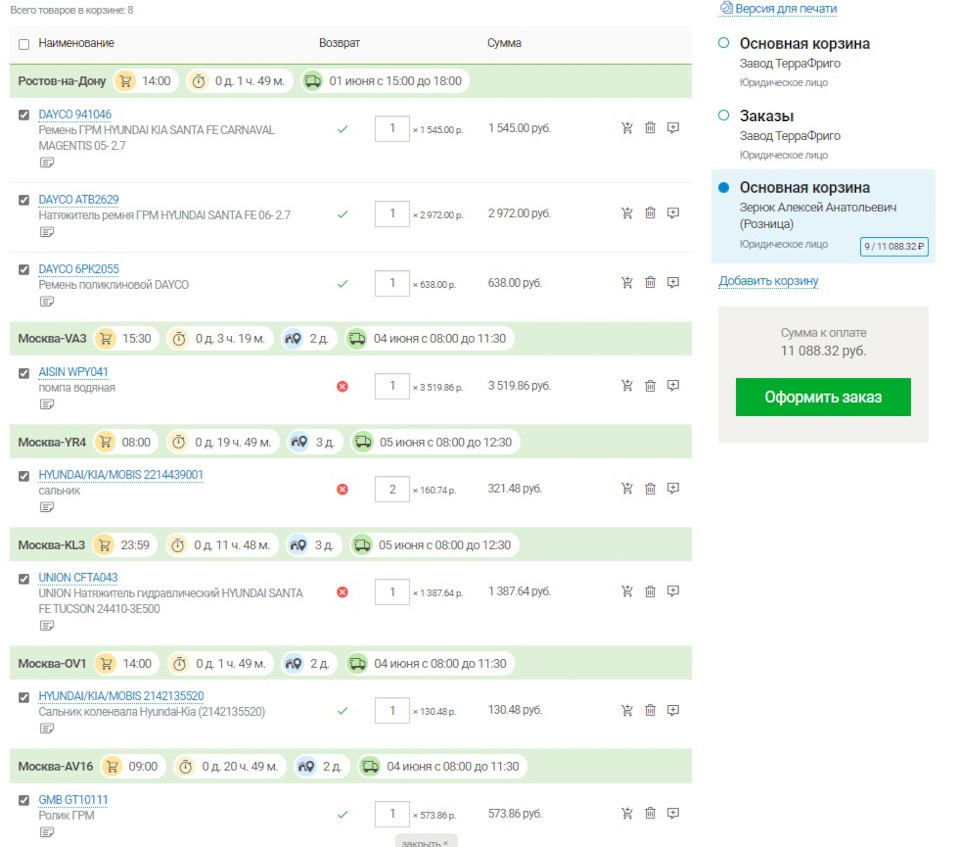Open UNION CFTA043 product link
This screenshot has height=847, width=960.
pyautogui.click(x=78, y=578)
